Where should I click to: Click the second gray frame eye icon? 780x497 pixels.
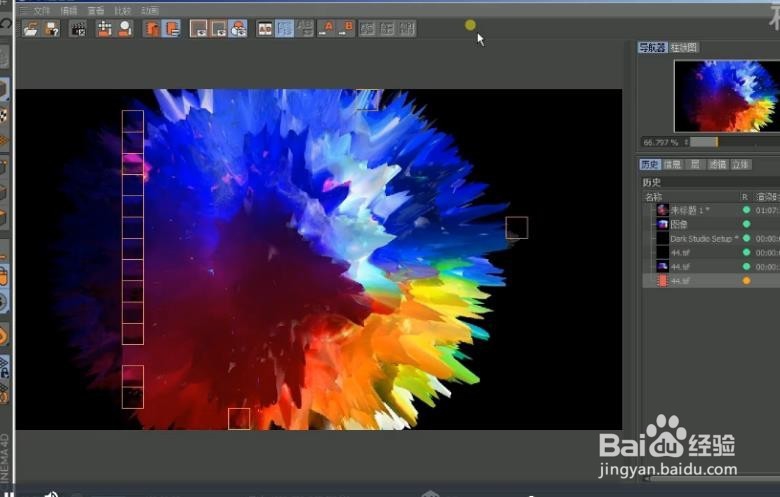(x=219, y=29)
